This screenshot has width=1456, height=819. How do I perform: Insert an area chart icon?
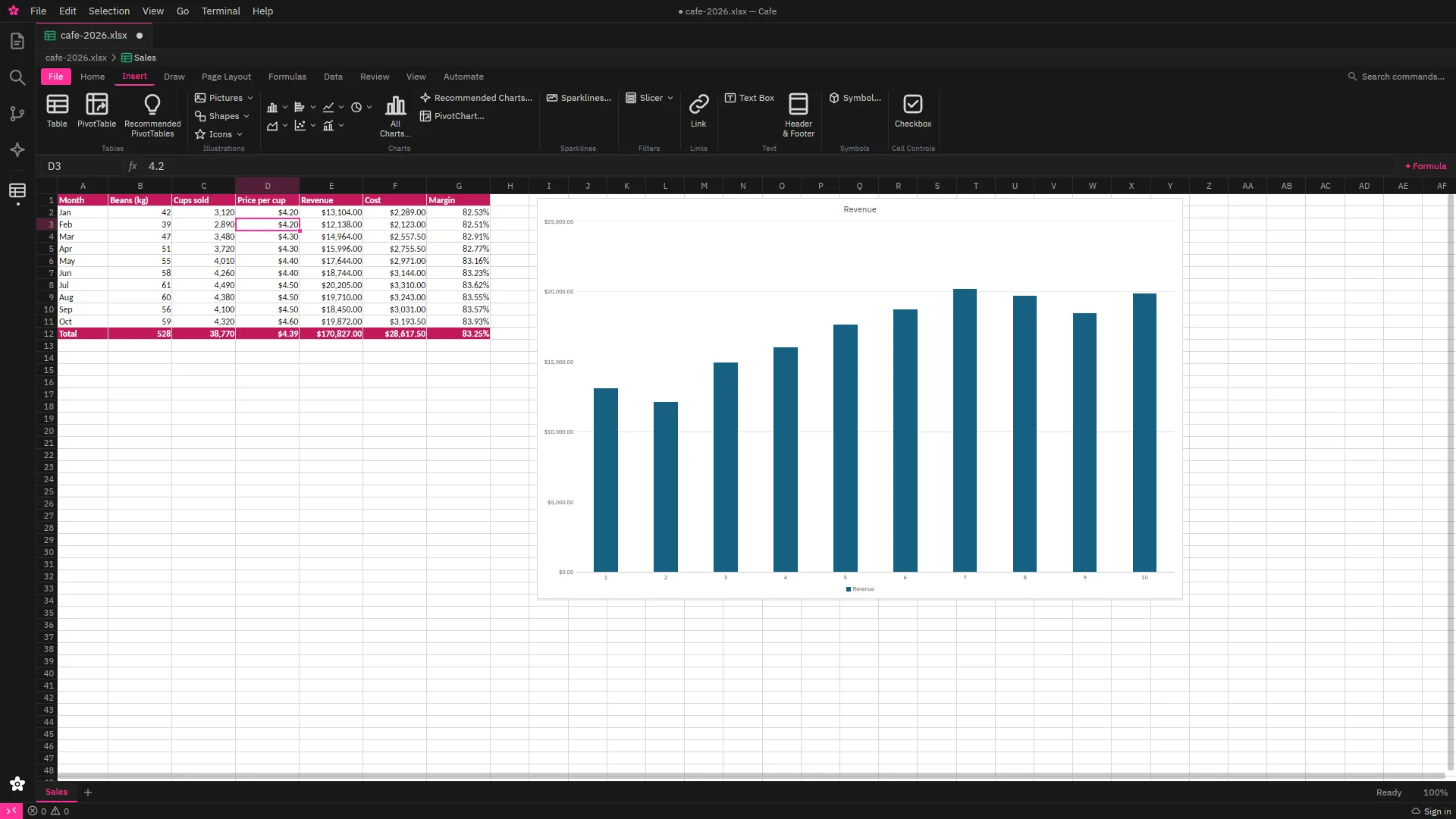(x=272, y=125)
